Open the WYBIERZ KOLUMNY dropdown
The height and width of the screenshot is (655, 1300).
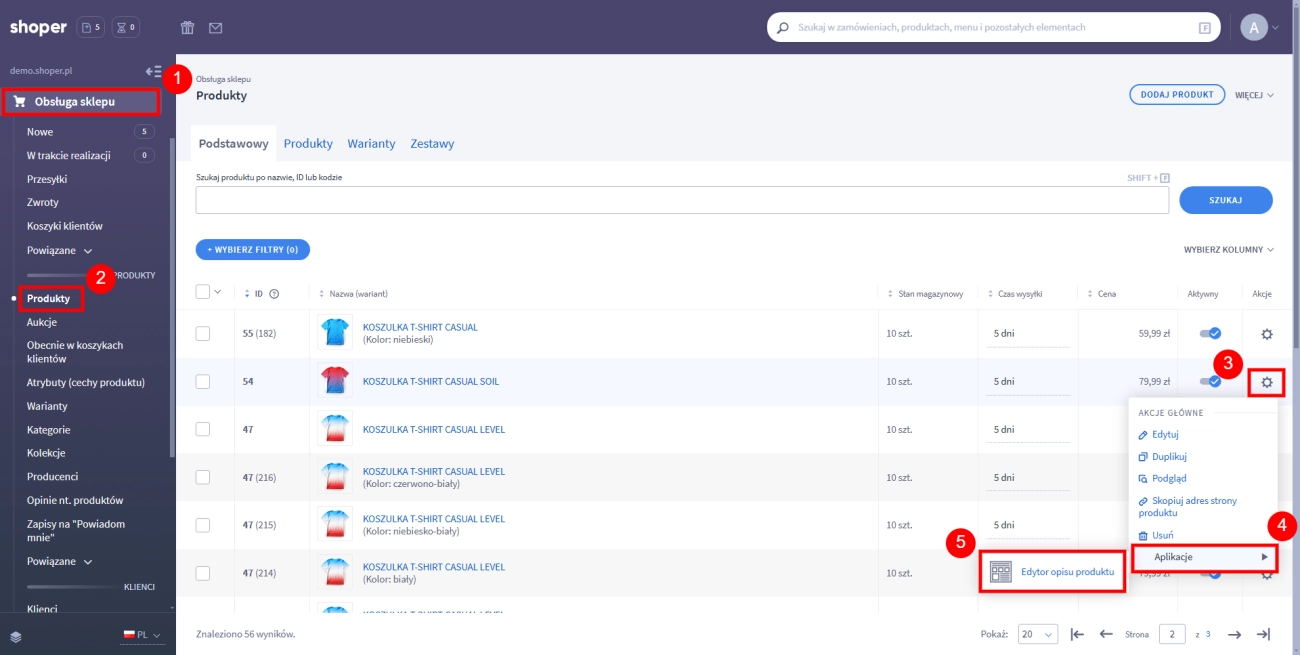[1229, 250]
